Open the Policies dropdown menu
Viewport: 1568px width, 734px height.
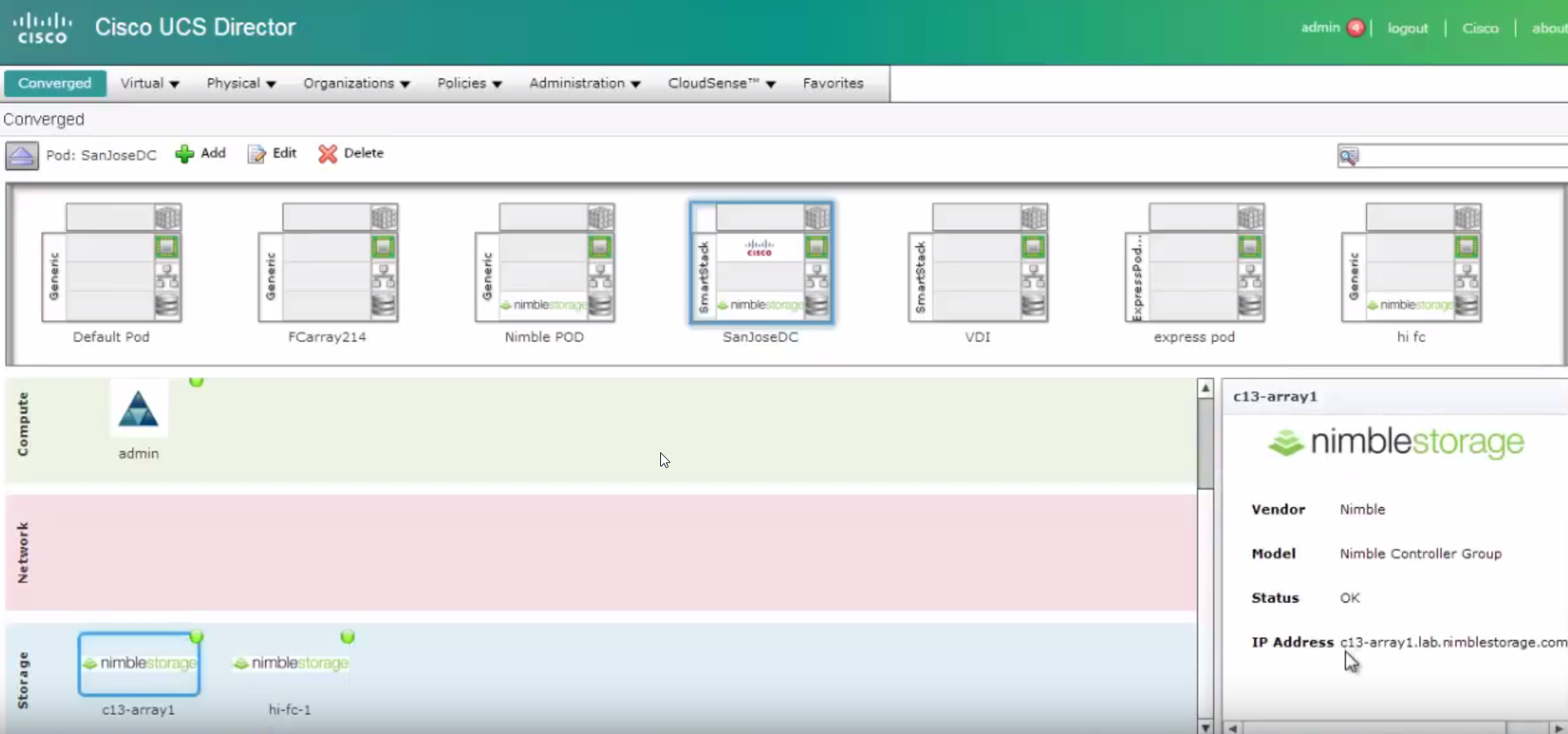470,84
